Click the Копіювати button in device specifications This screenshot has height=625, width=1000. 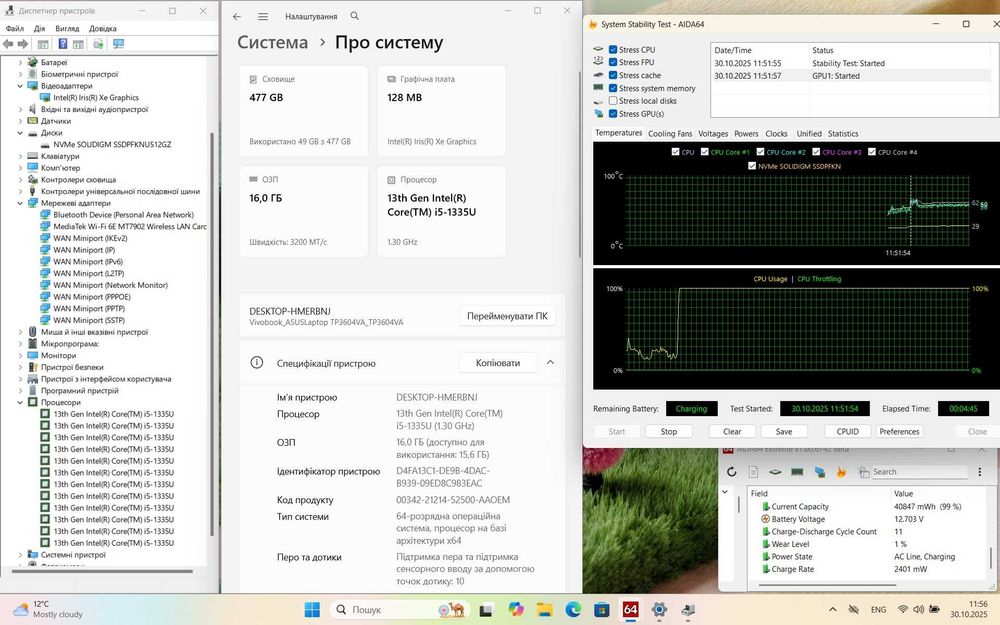coord(497,363)
